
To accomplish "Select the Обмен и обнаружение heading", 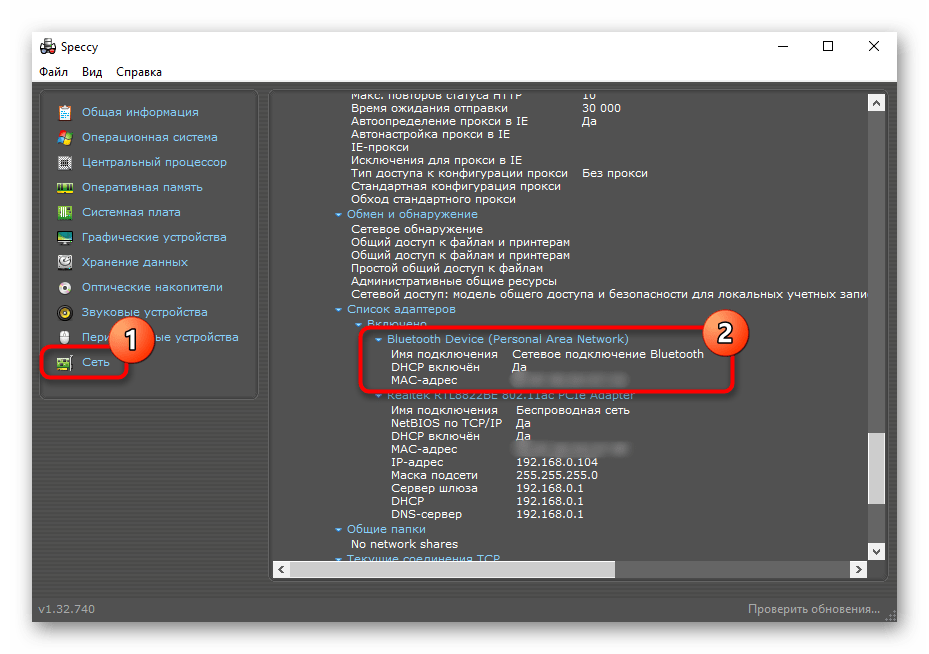I will (412, 214).
